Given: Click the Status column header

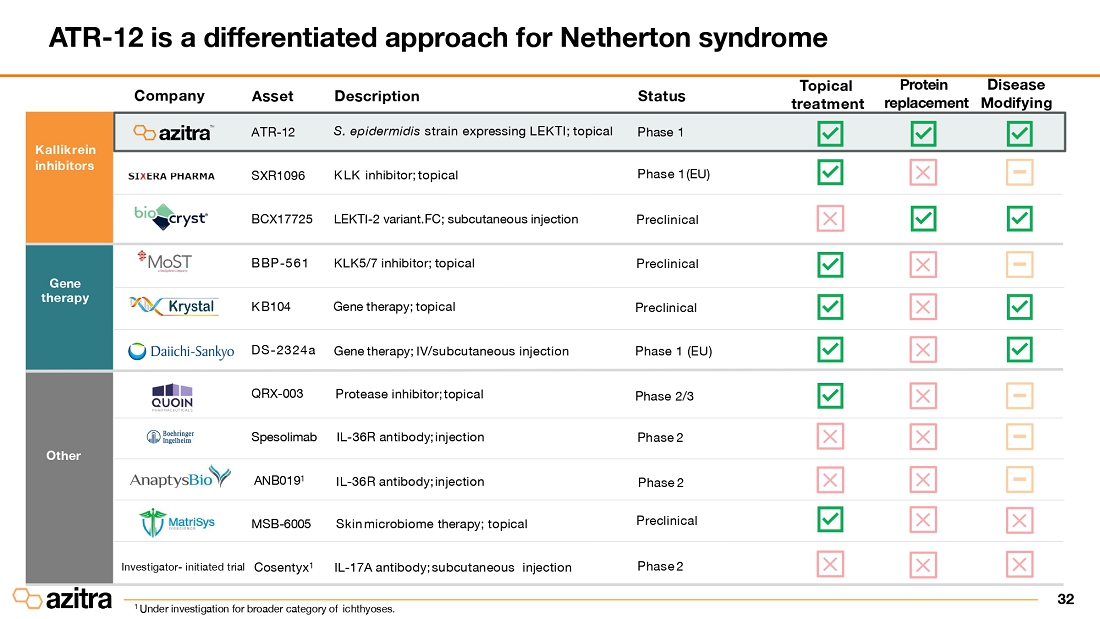Looking at the screenshot, I should 661,96.
